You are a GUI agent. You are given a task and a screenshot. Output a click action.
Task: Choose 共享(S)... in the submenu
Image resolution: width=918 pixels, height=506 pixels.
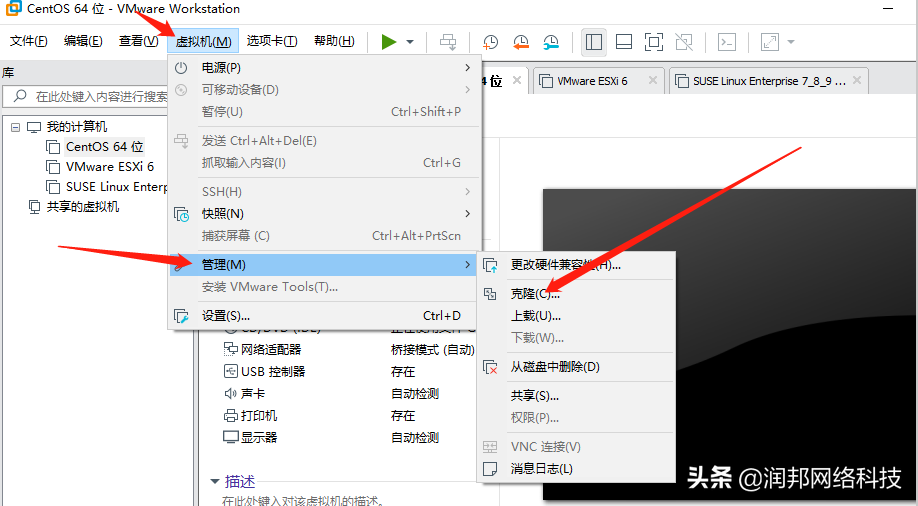577,396
